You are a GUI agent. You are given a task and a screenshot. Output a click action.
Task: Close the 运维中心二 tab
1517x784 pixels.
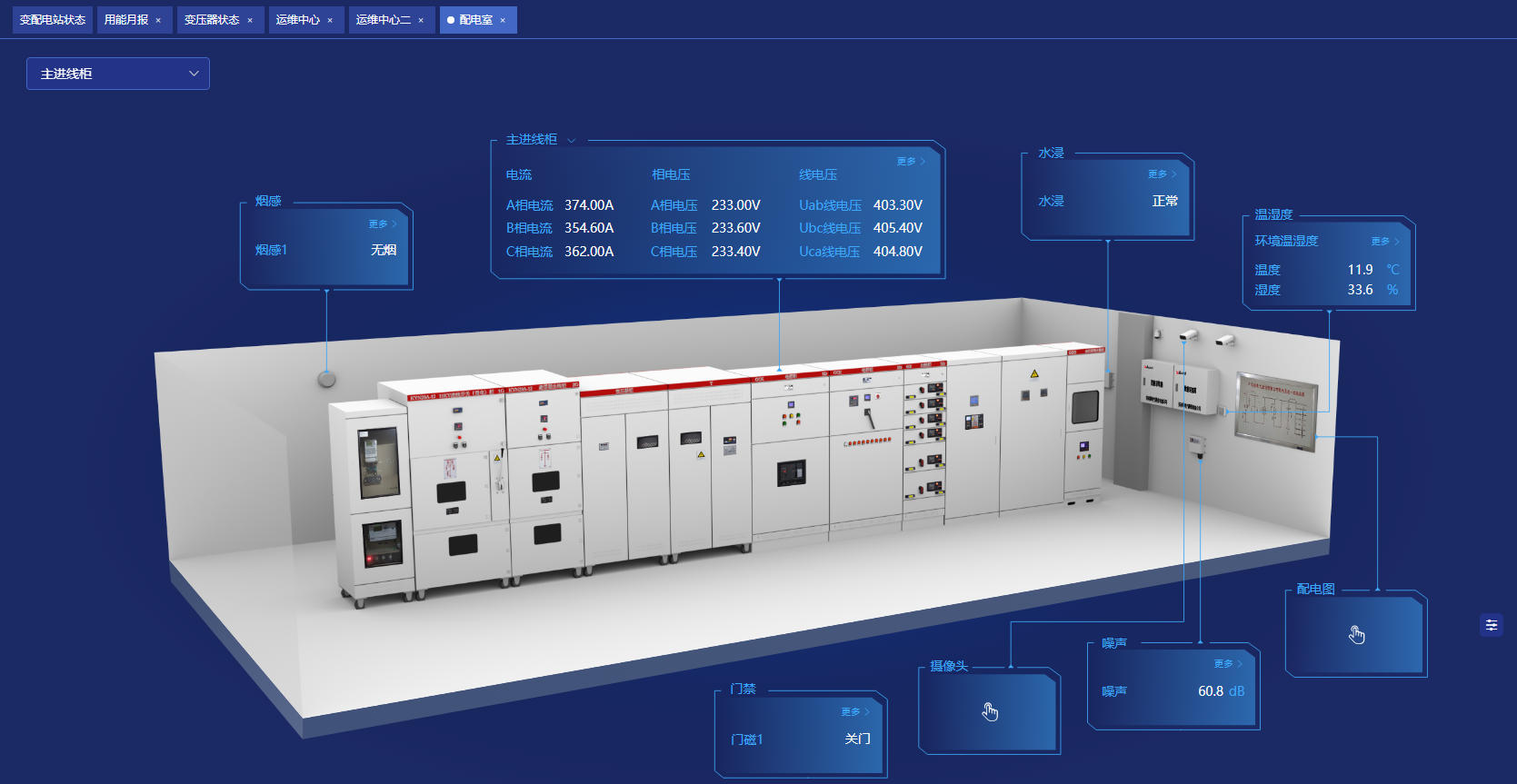(421, 20)
